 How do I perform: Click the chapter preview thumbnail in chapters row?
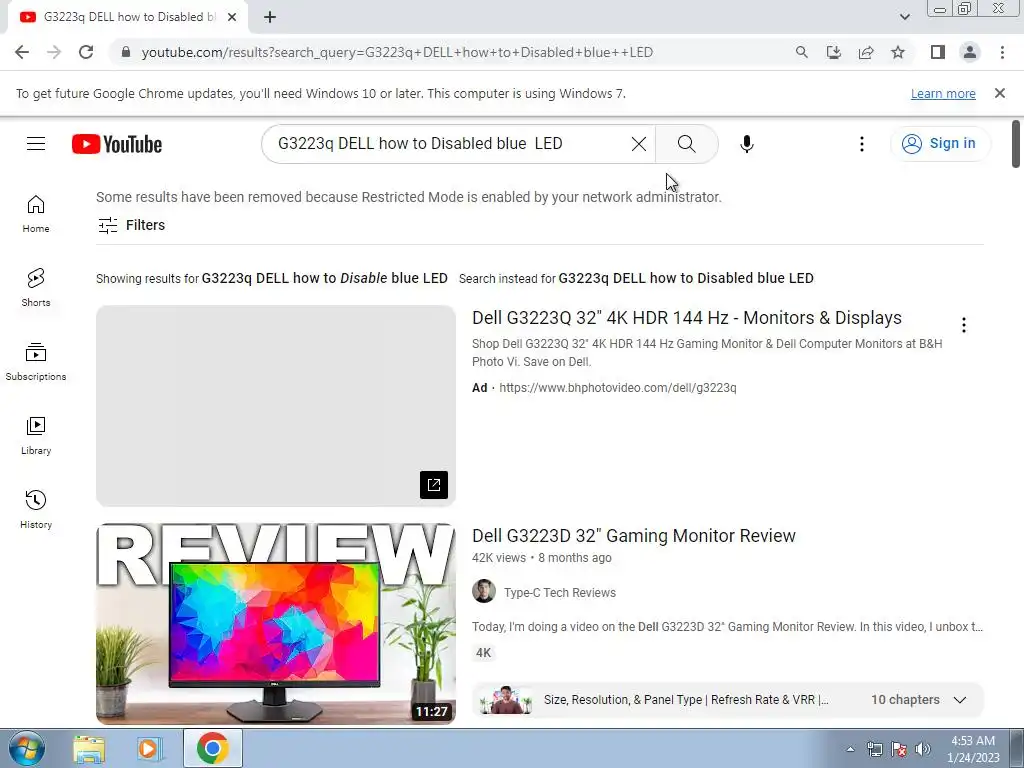pyautogui.click(x=505, y=700)
